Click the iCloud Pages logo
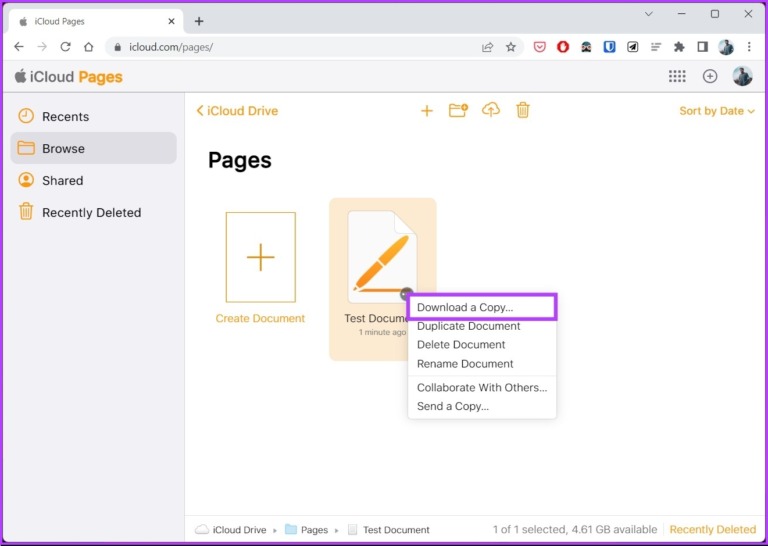This screenshot has height=546, width=768. (69, 77)
